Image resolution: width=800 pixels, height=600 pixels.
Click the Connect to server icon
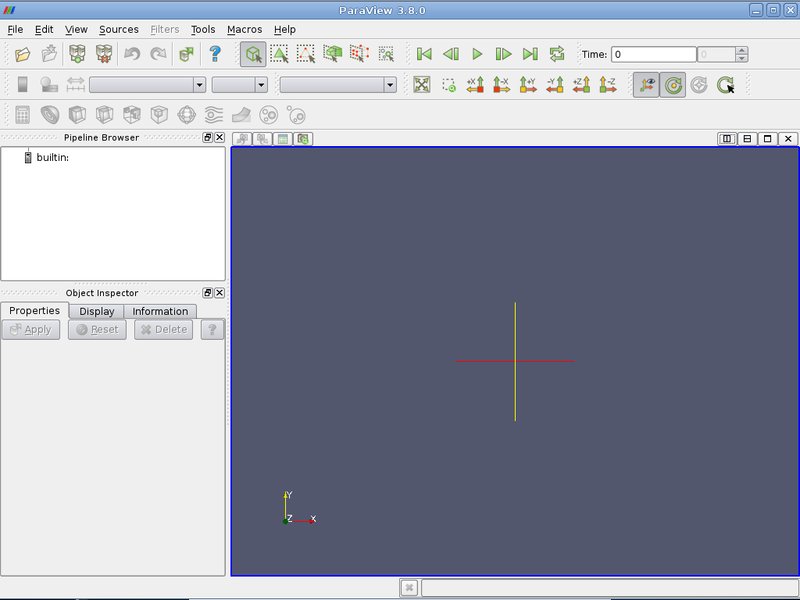click(x=77, y=54)
